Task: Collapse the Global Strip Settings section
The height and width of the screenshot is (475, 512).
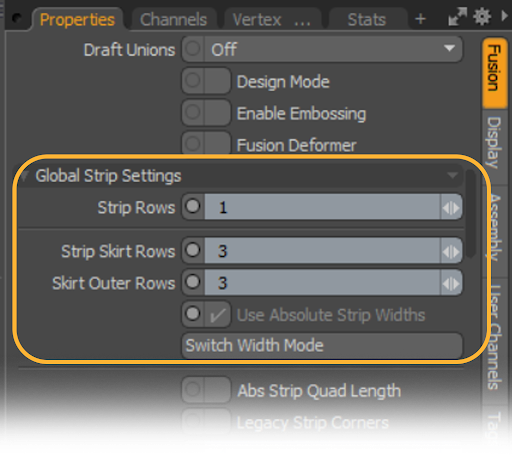Action: coord(24,175)
